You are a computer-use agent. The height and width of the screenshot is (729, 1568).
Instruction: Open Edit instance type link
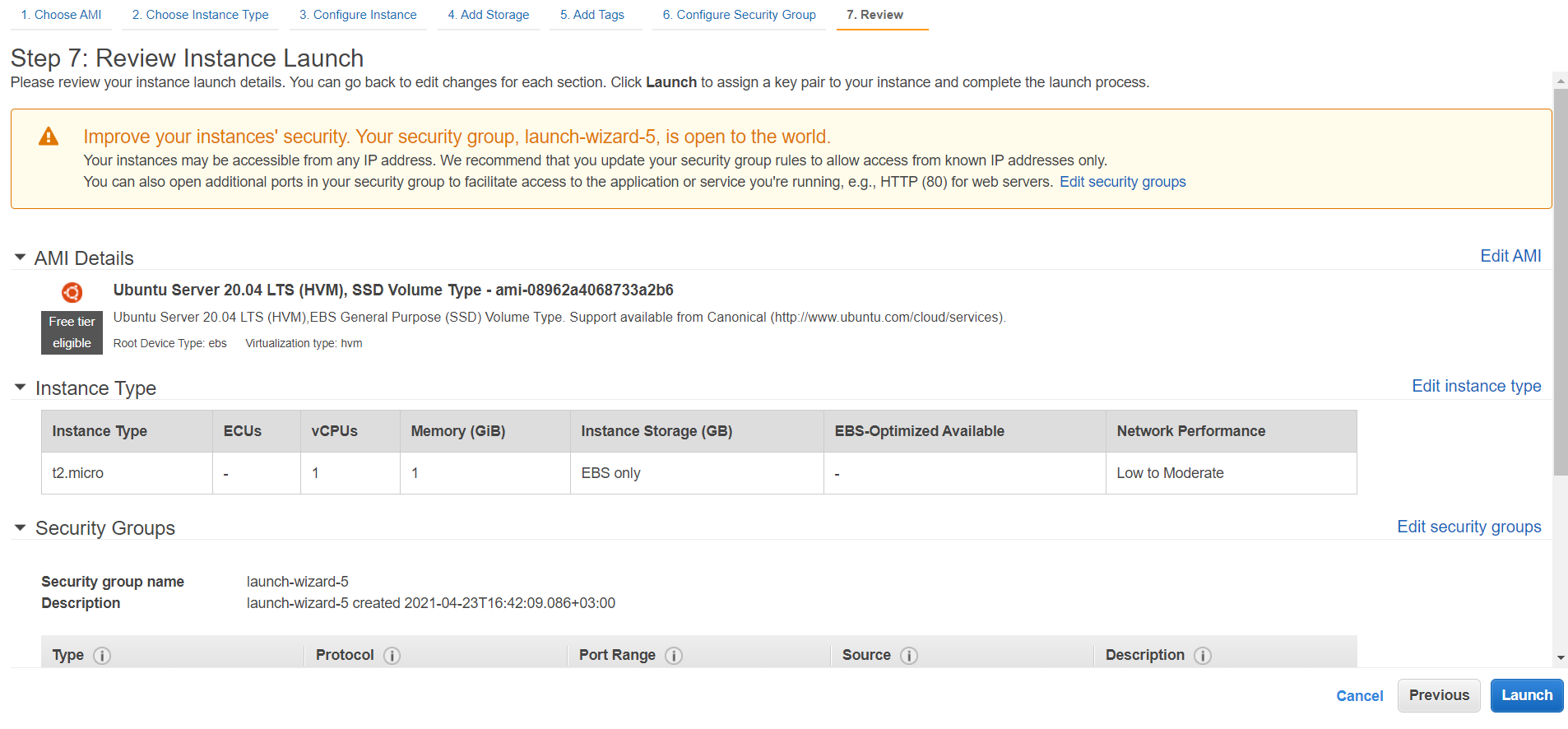[1476, 386]
